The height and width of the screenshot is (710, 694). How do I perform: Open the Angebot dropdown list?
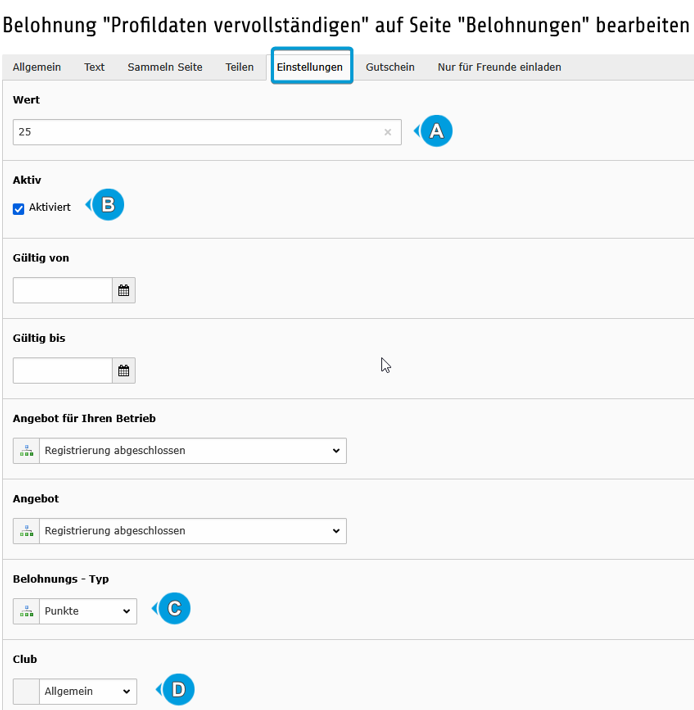point(193,531)
